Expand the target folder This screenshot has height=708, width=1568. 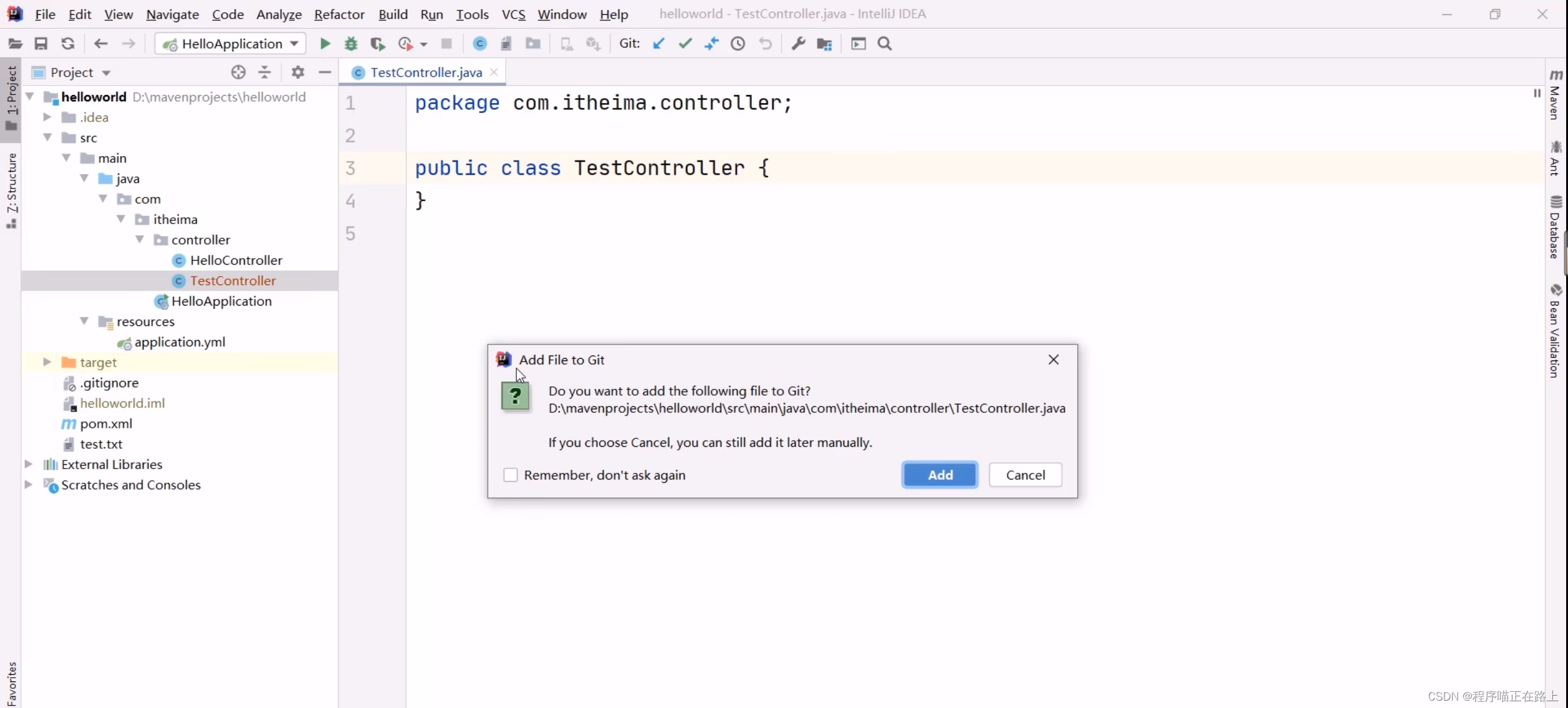pos(47,362)
